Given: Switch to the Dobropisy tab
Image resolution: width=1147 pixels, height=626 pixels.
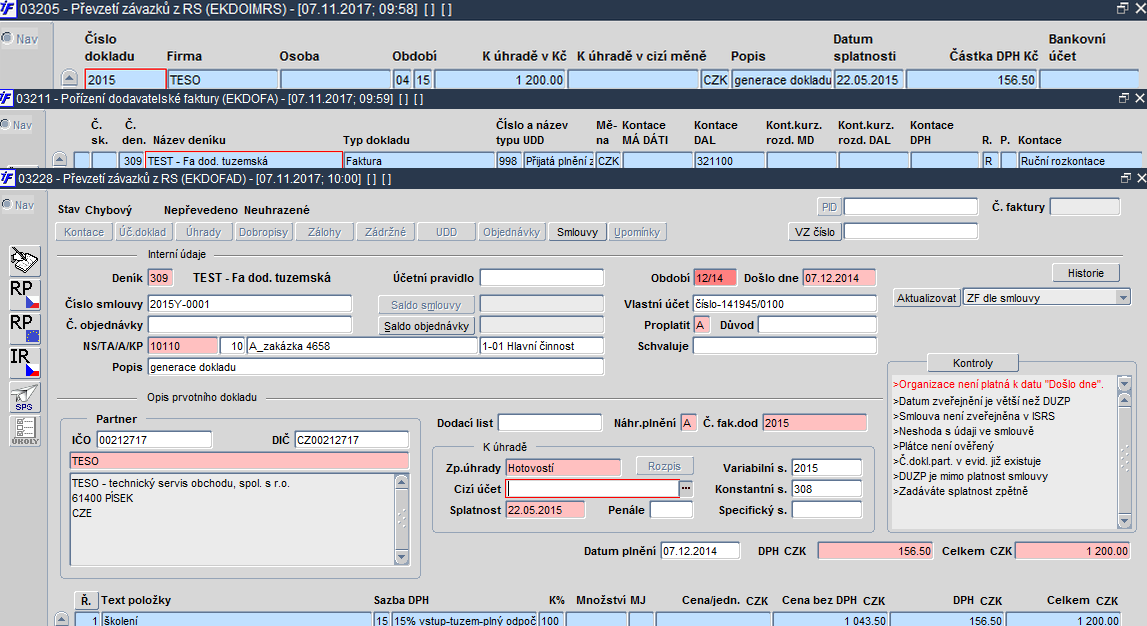Looking at the screenshot, I should pyautogui.click(x=263, y=232).
